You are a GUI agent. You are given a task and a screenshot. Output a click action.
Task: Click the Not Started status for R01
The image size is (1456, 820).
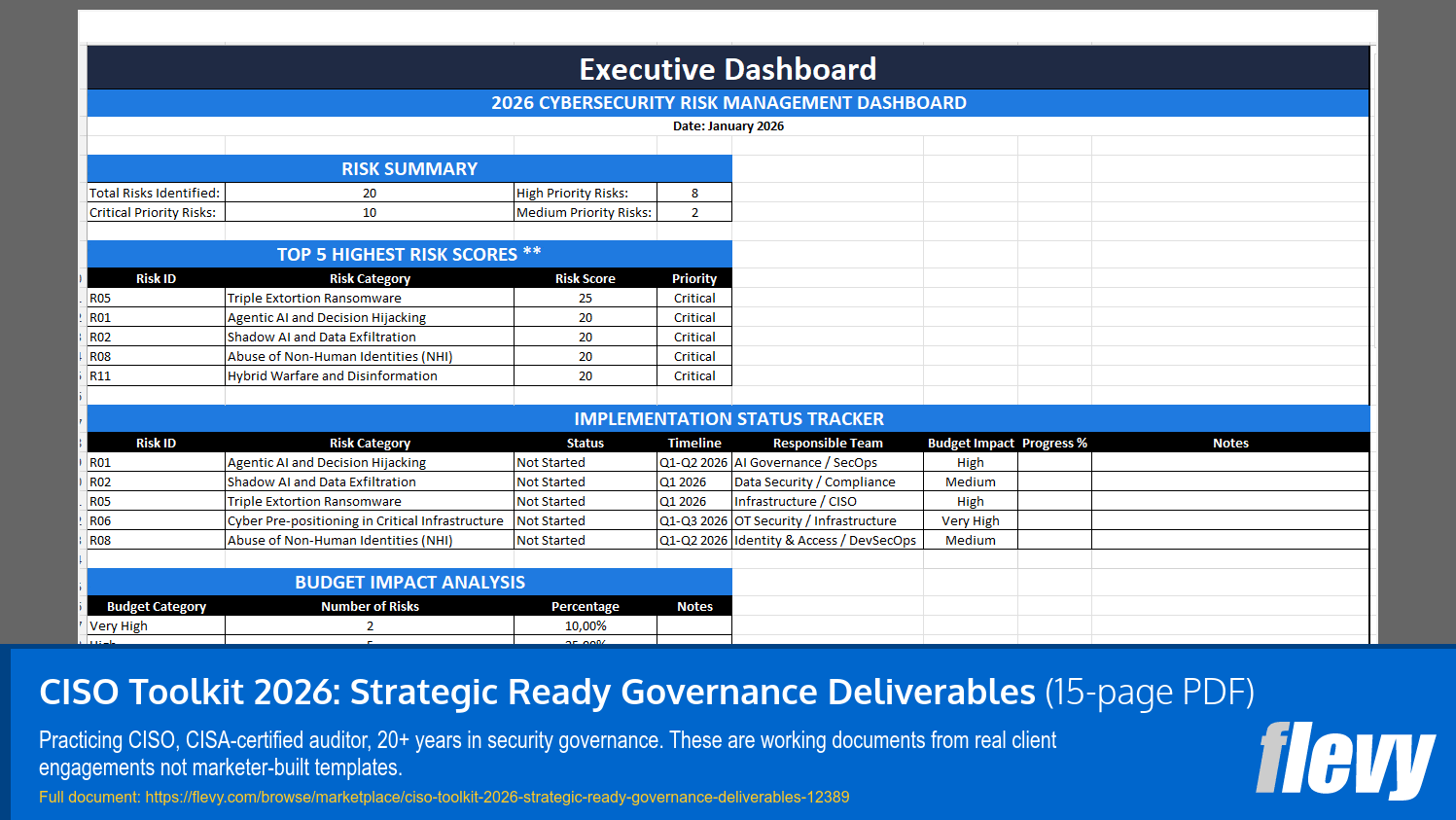coord(586,462)
